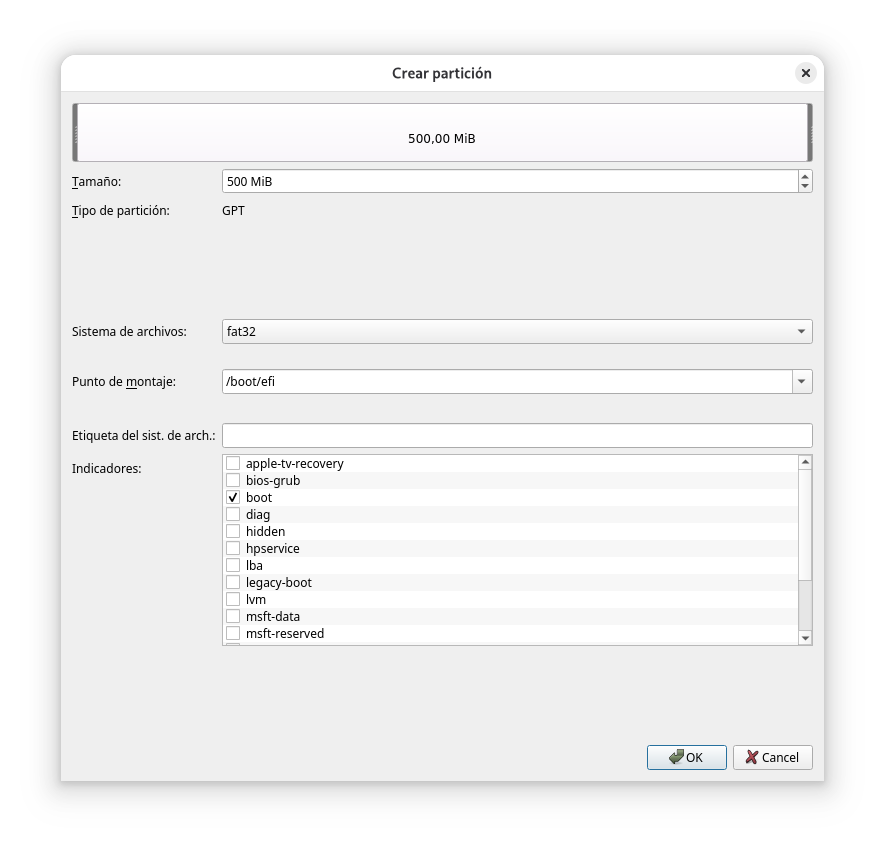Expand the Punto de montaje dropdown arrow
Image resolution: width=885 pixels, height=848 pixels.
pos(802,382)
